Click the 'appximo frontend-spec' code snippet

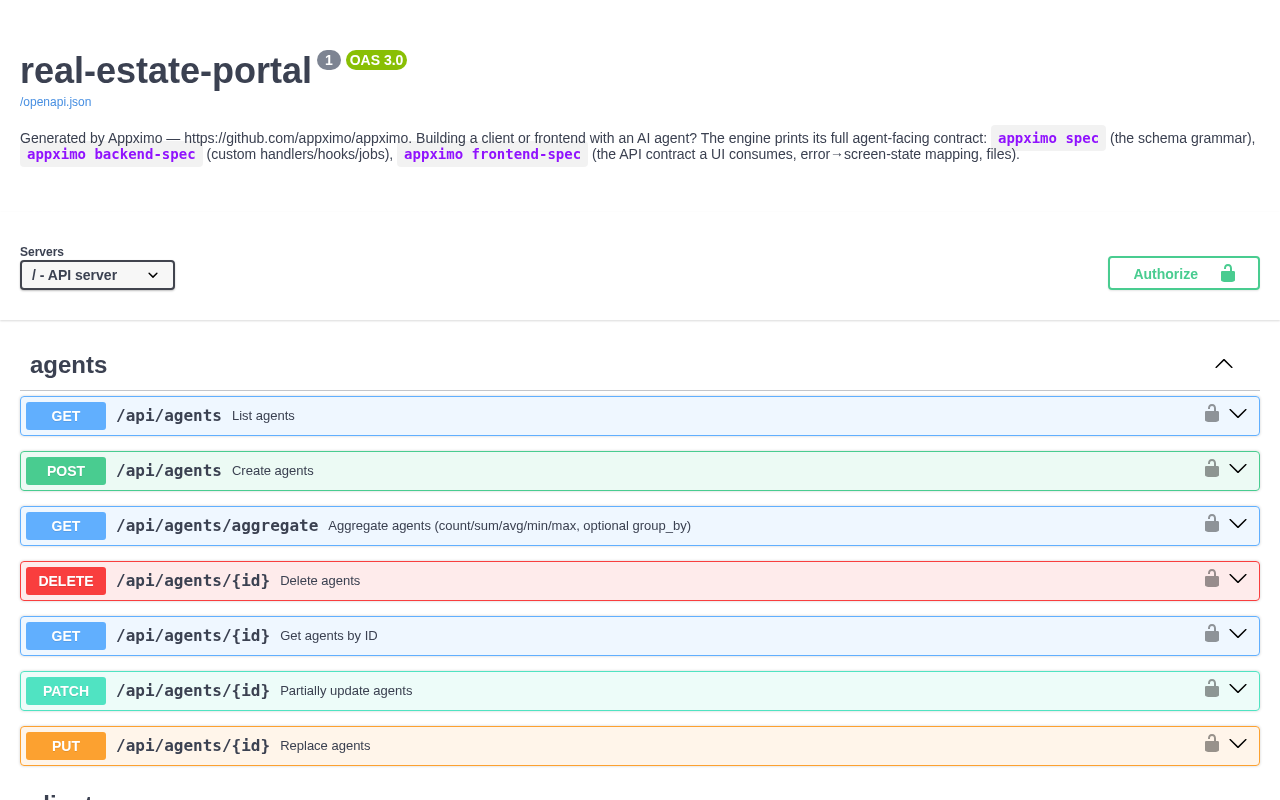[x=492, y=154]
